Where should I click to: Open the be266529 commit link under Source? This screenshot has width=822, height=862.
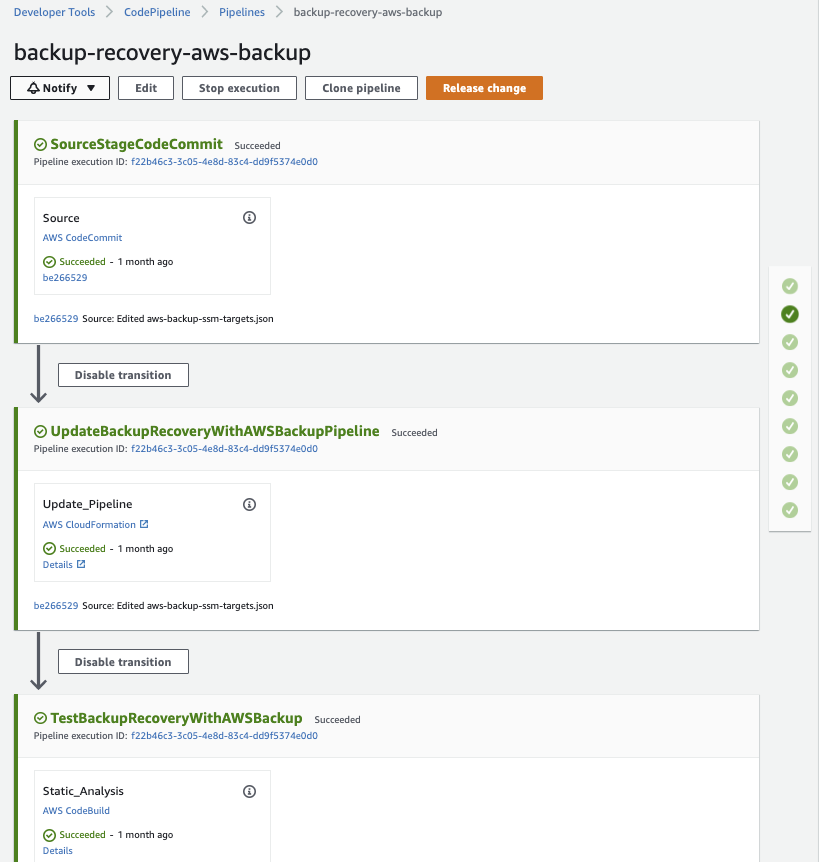tap(64, 277)
